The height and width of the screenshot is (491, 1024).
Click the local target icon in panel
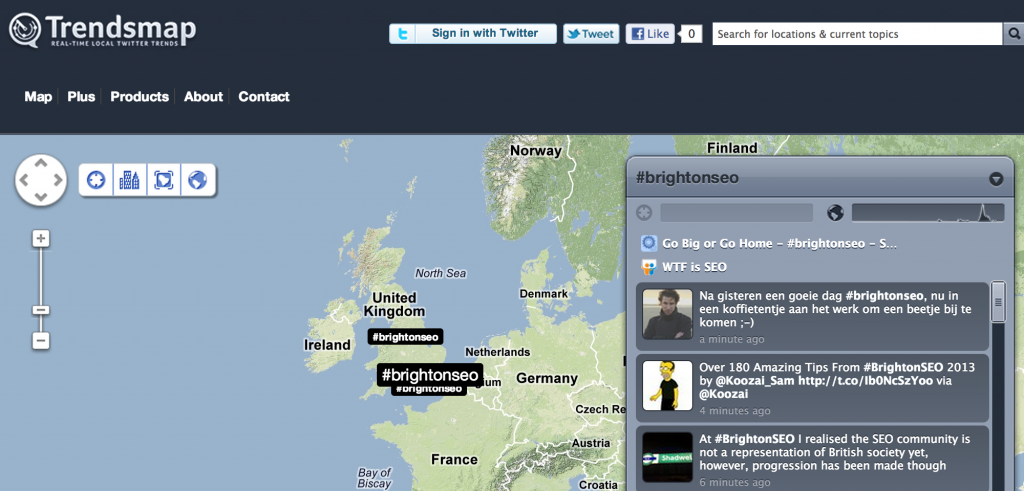point(644,213)
